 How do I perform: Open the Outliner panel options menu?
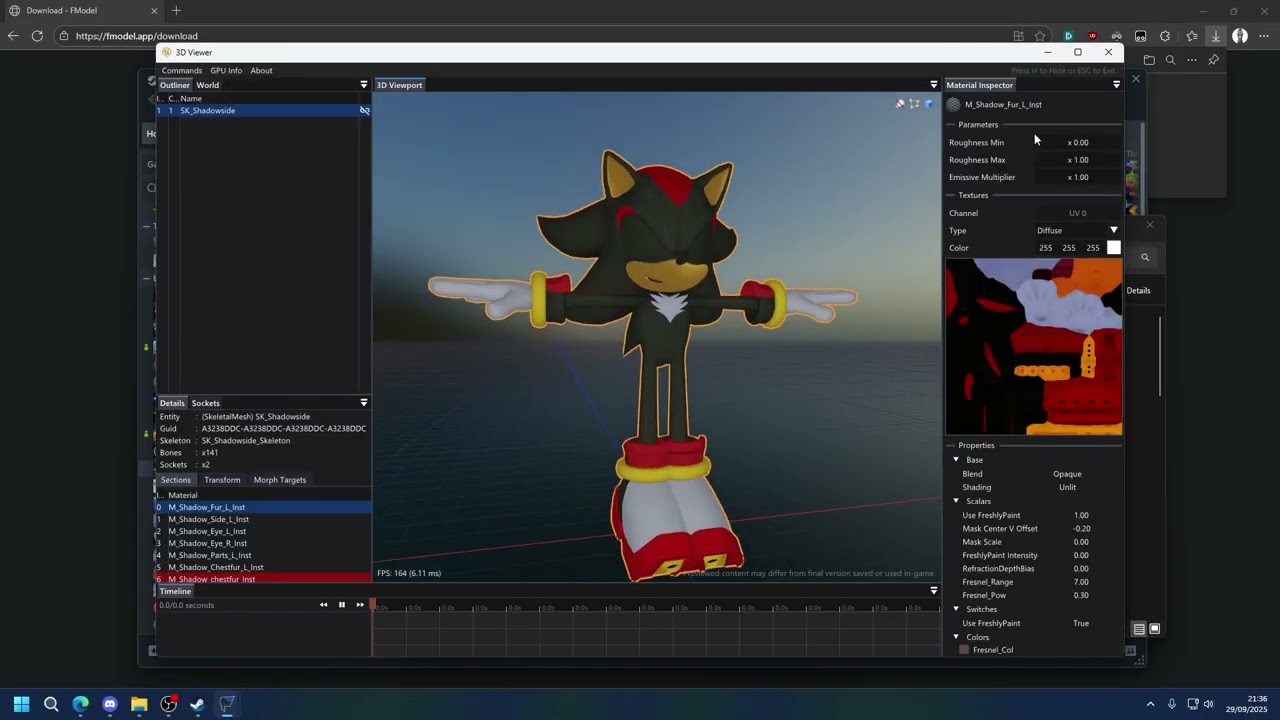[364, 85]
